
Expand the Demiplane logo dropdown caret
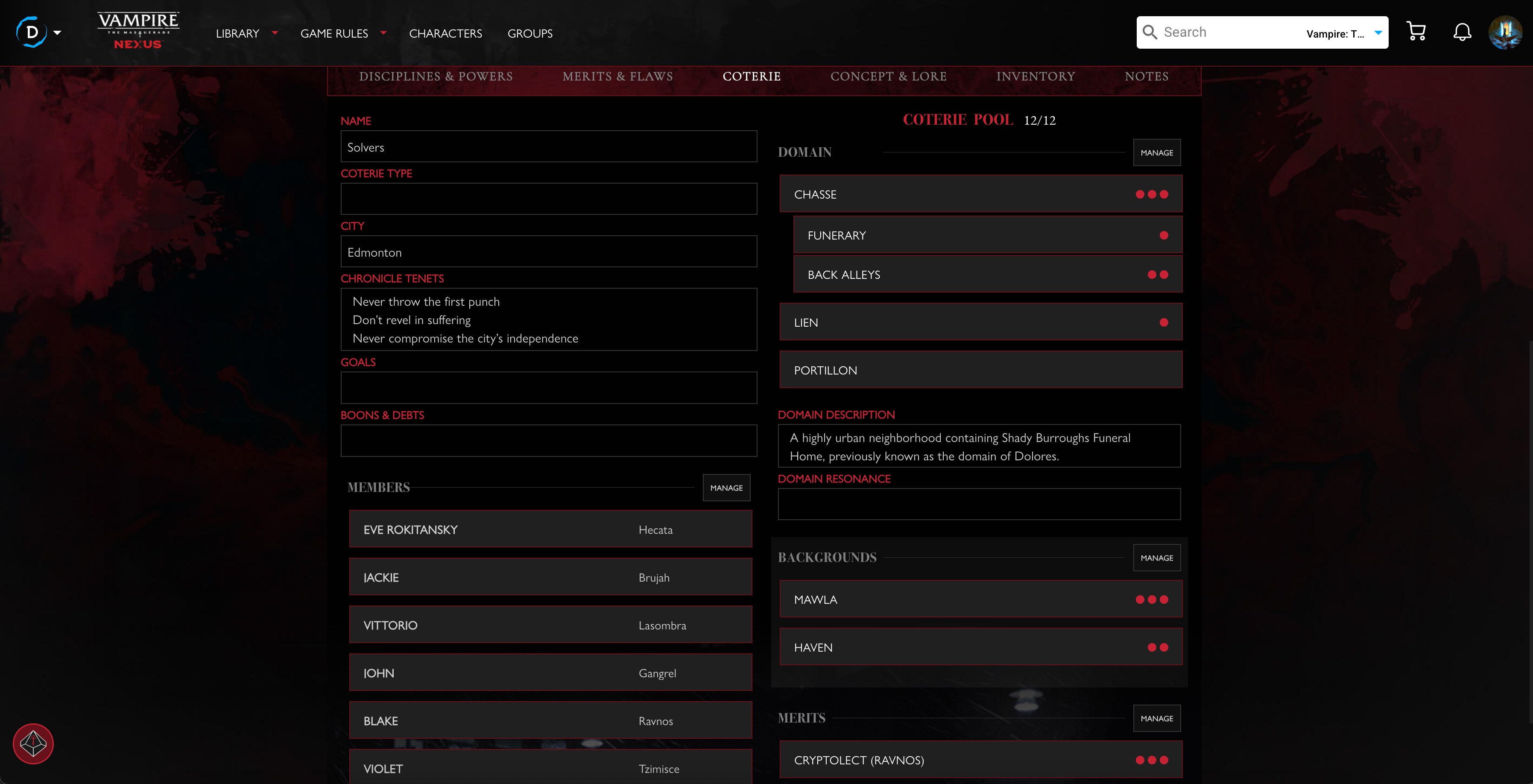(57, 33)
